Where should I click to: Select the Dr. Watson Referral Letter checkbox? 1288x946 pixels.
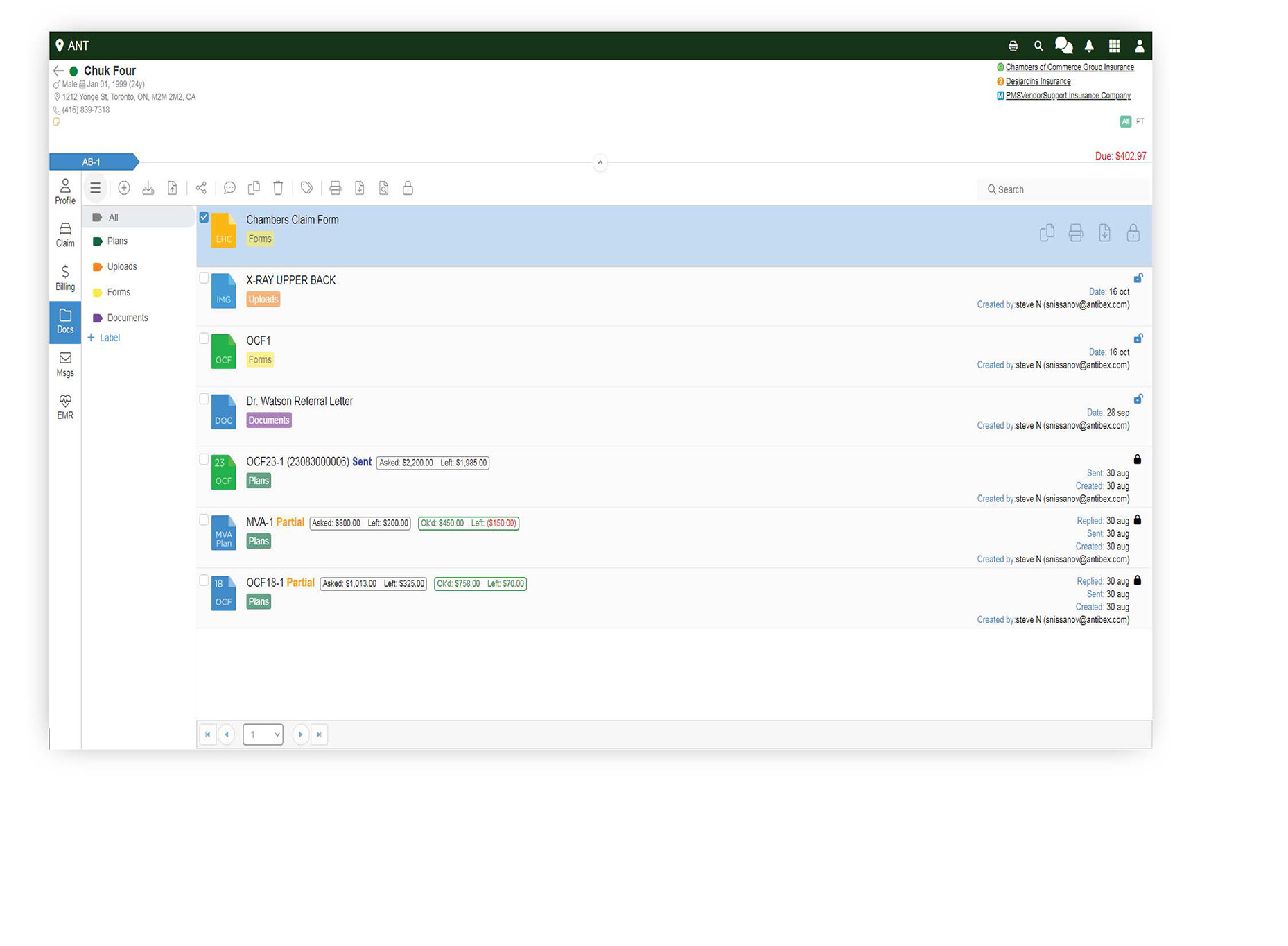[204, 399]
